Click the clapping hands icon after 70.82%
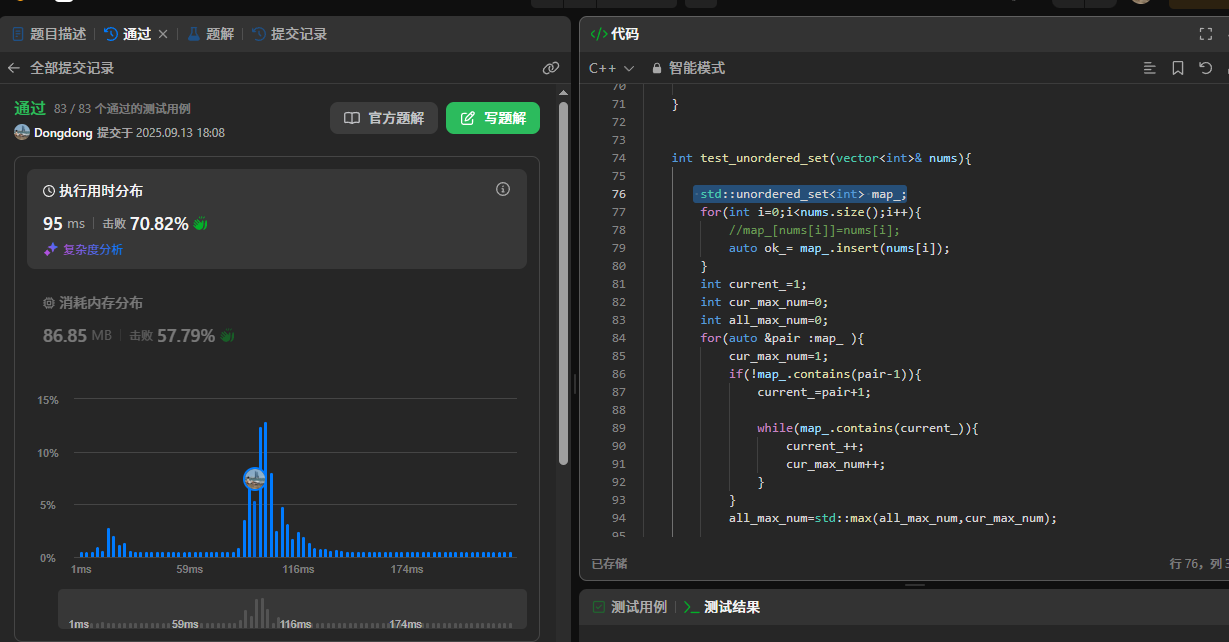The width and height of the screenshot is (1229, 642). (x=199, y=224)
